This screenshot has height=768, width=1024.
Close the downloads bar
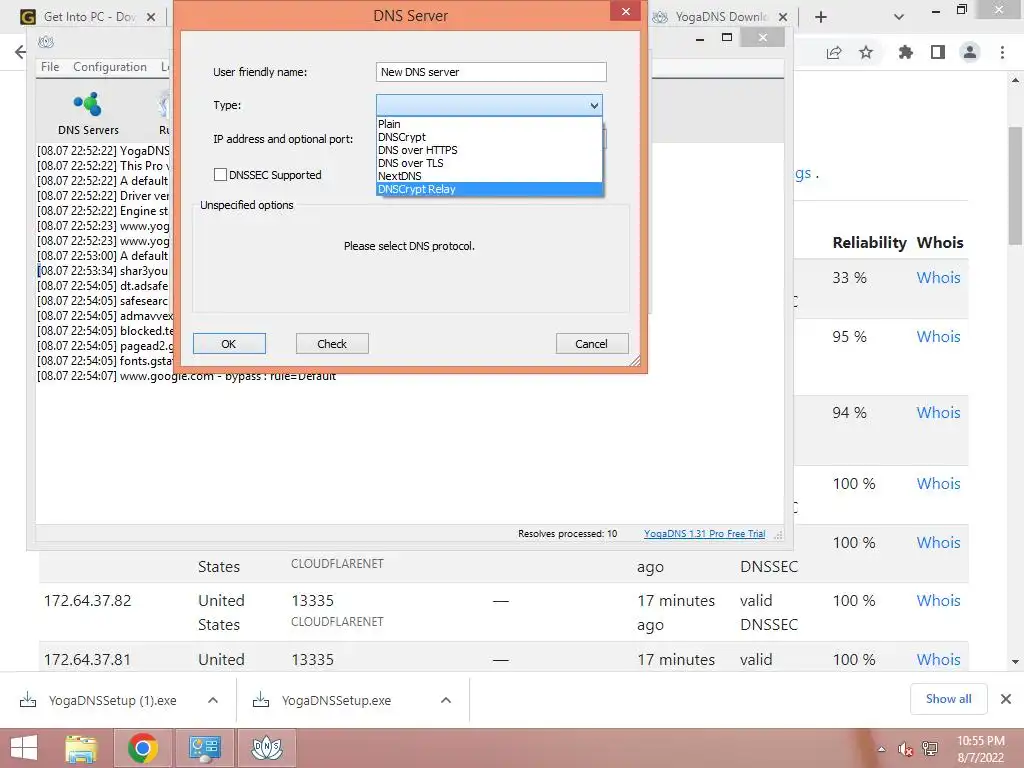pyautogui.click(x=1006, y=699)
